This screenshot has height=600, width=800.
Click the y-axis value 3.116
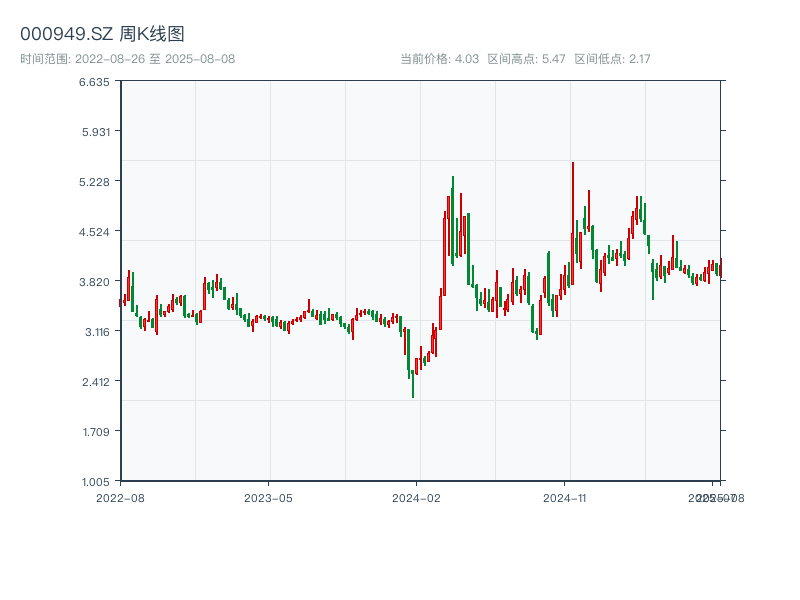(x=97, y=332)
